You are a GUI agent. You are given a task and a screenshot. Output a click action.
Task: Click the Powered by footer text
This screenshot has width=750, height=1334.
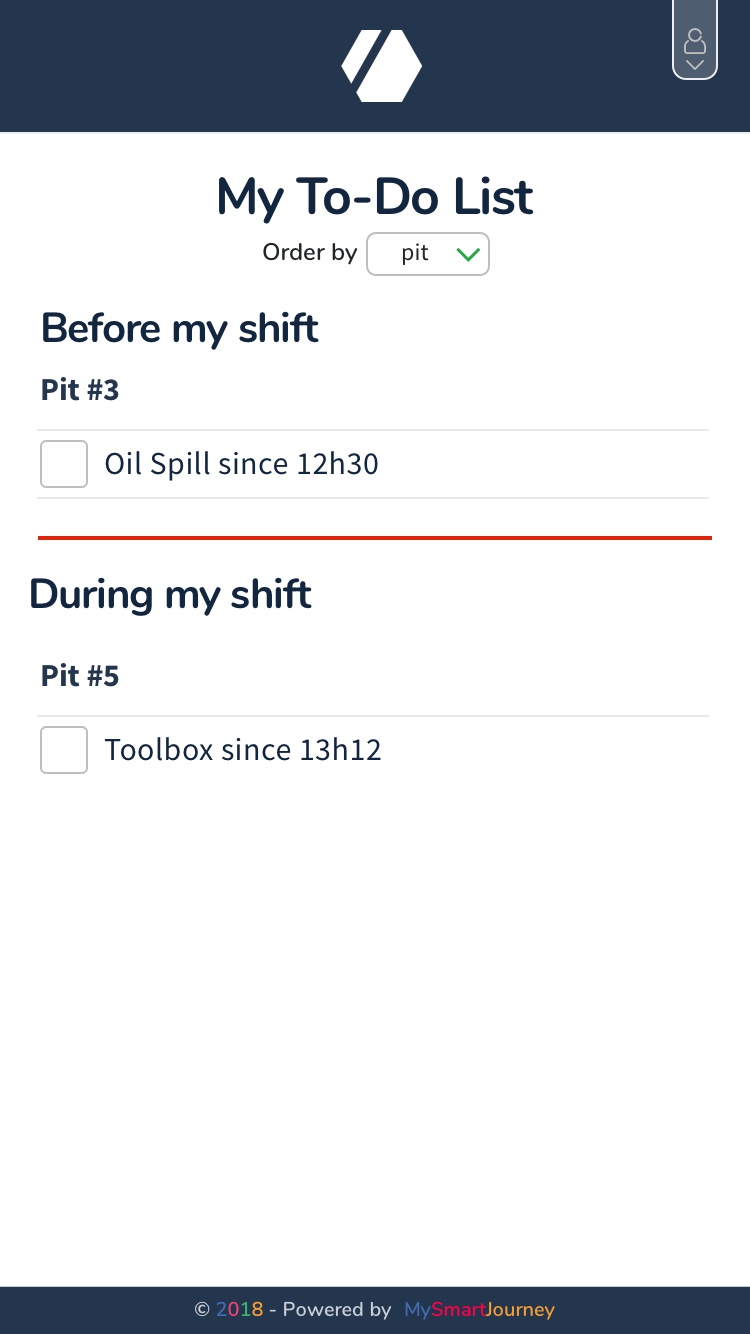[337, 1309]
